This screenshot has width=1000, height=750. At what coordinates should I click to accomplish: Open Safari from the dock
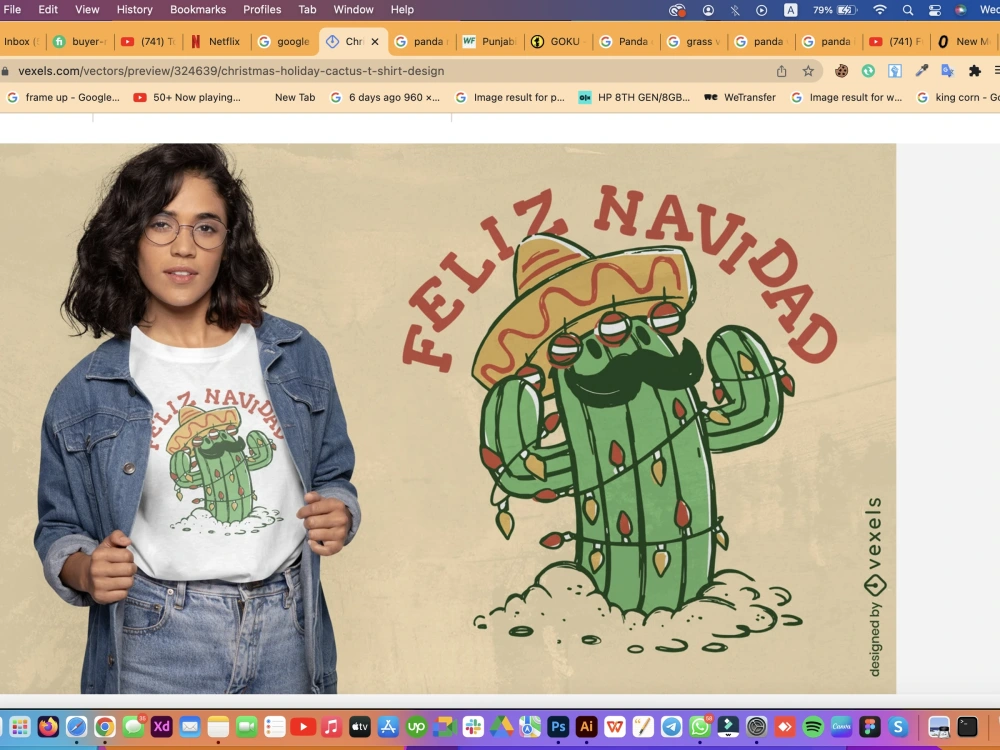77,726
